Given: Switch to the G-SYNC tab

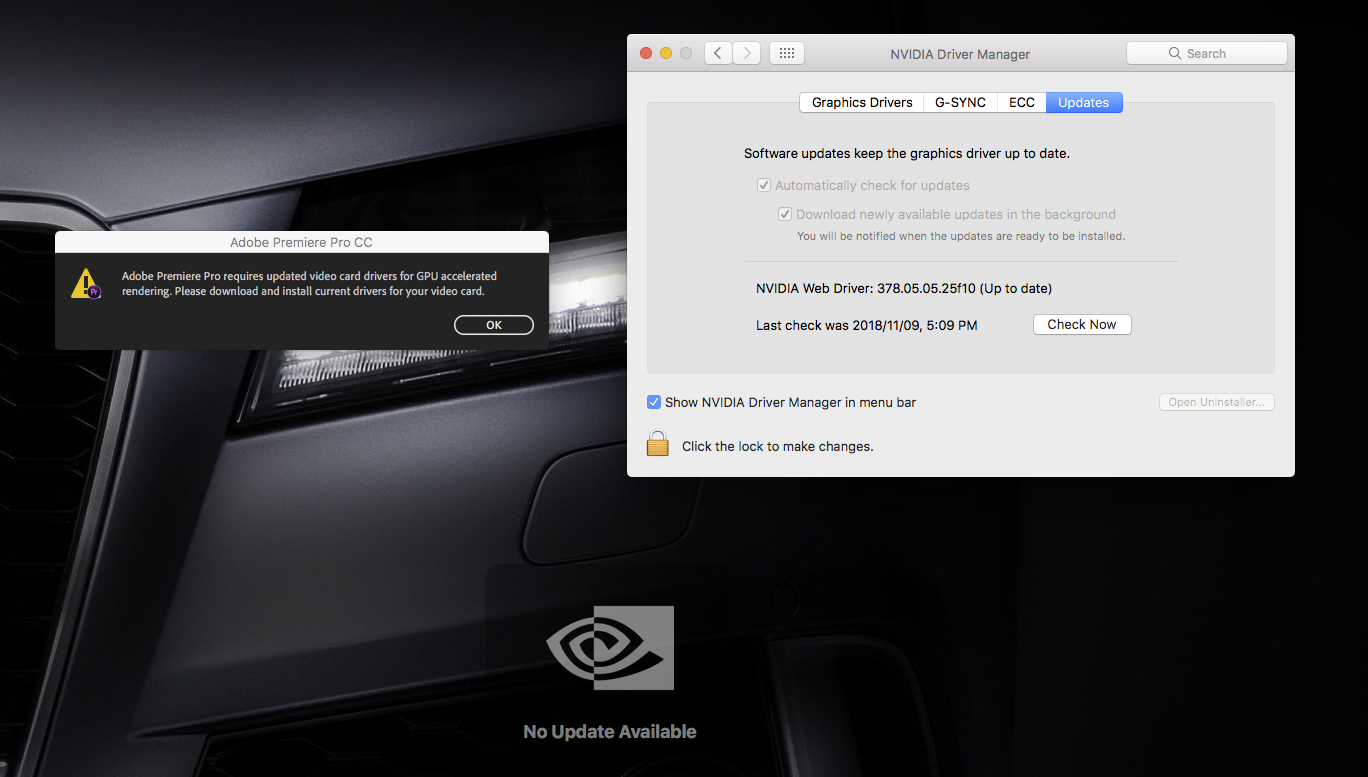Looking at the screenshot, I should (x=960, y=102).
